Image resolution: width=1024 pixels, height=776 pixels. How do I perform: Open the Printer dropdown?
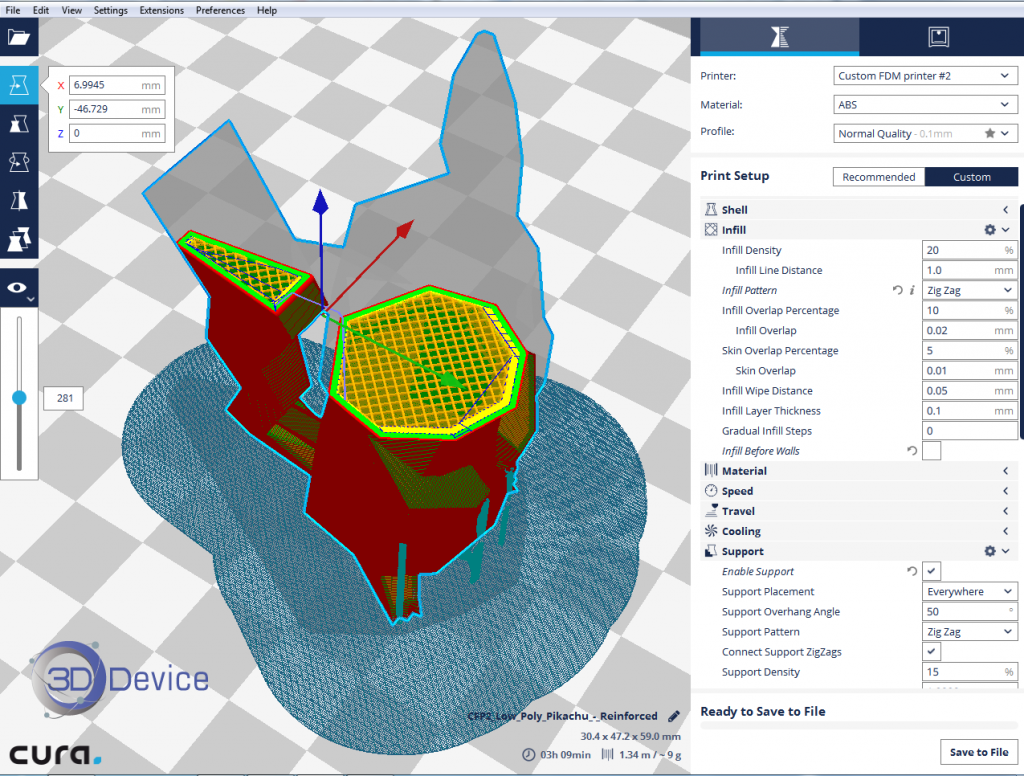[x=925, y=76]
